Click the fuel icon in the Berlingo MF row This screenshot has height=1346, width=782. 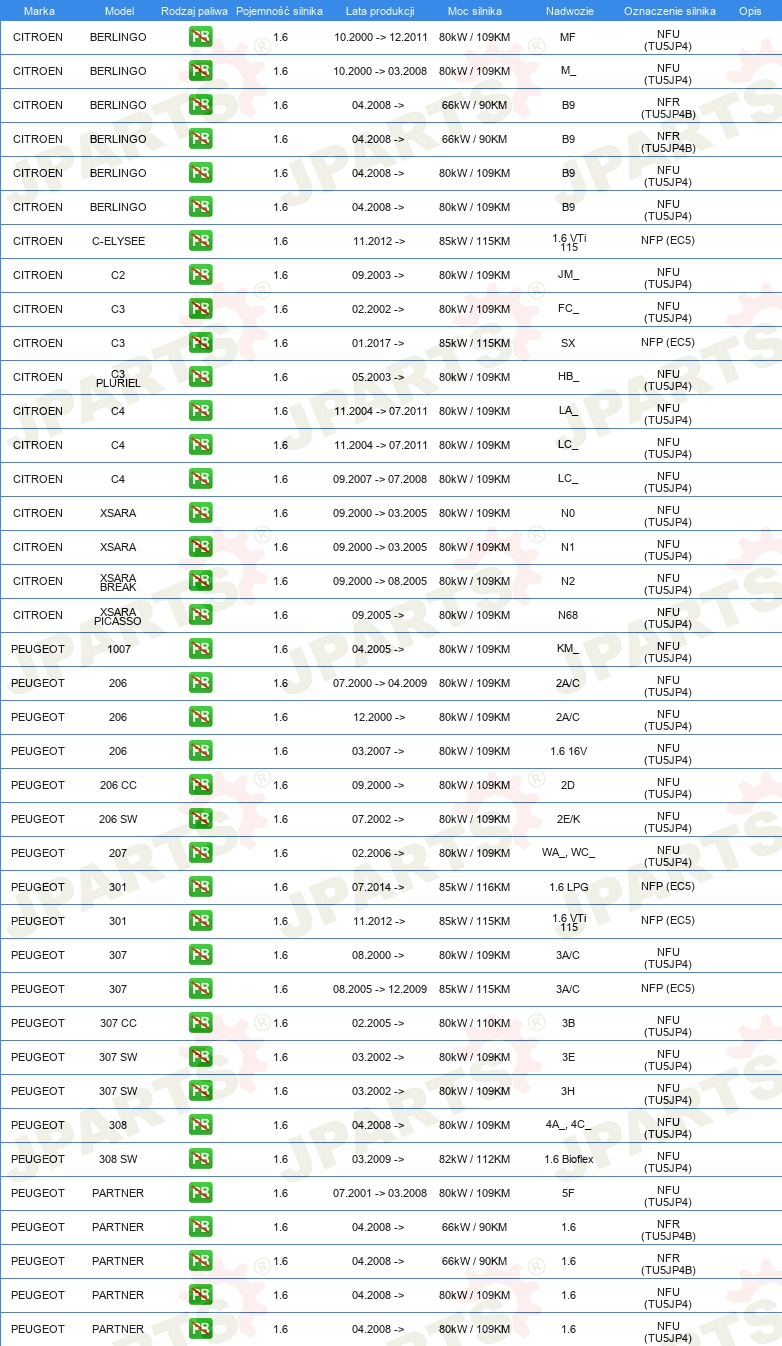tap(200, 37)
